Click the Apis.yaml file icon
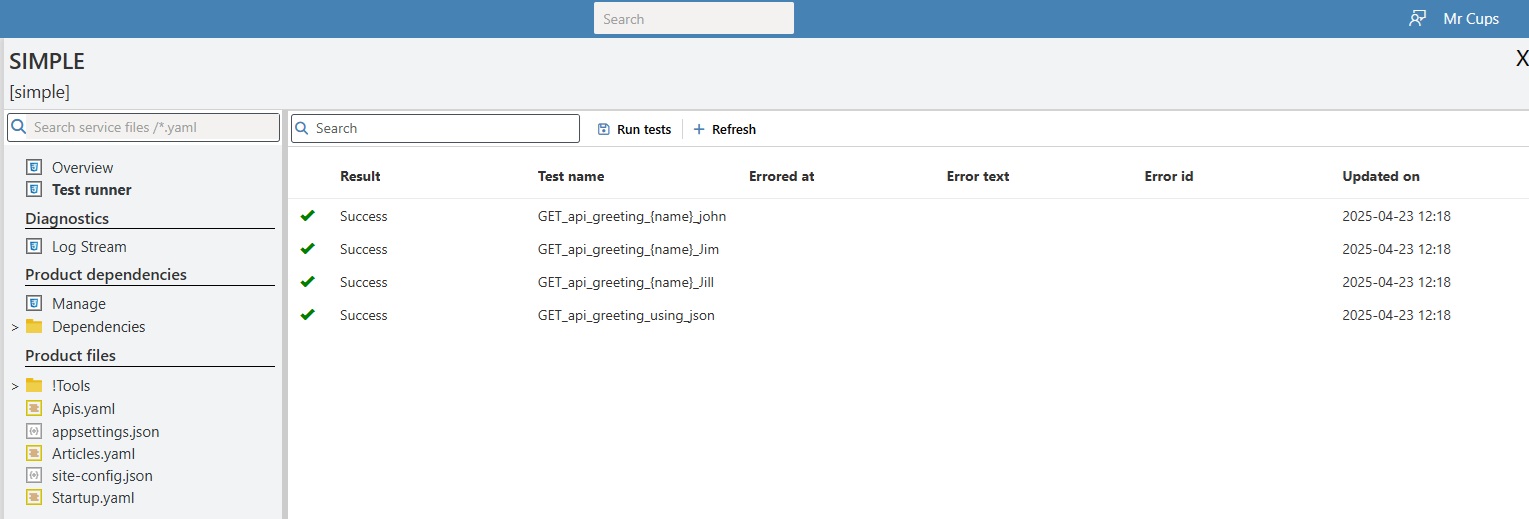Viewport: 1529px width, 519px height. click(x=34, y=408)
